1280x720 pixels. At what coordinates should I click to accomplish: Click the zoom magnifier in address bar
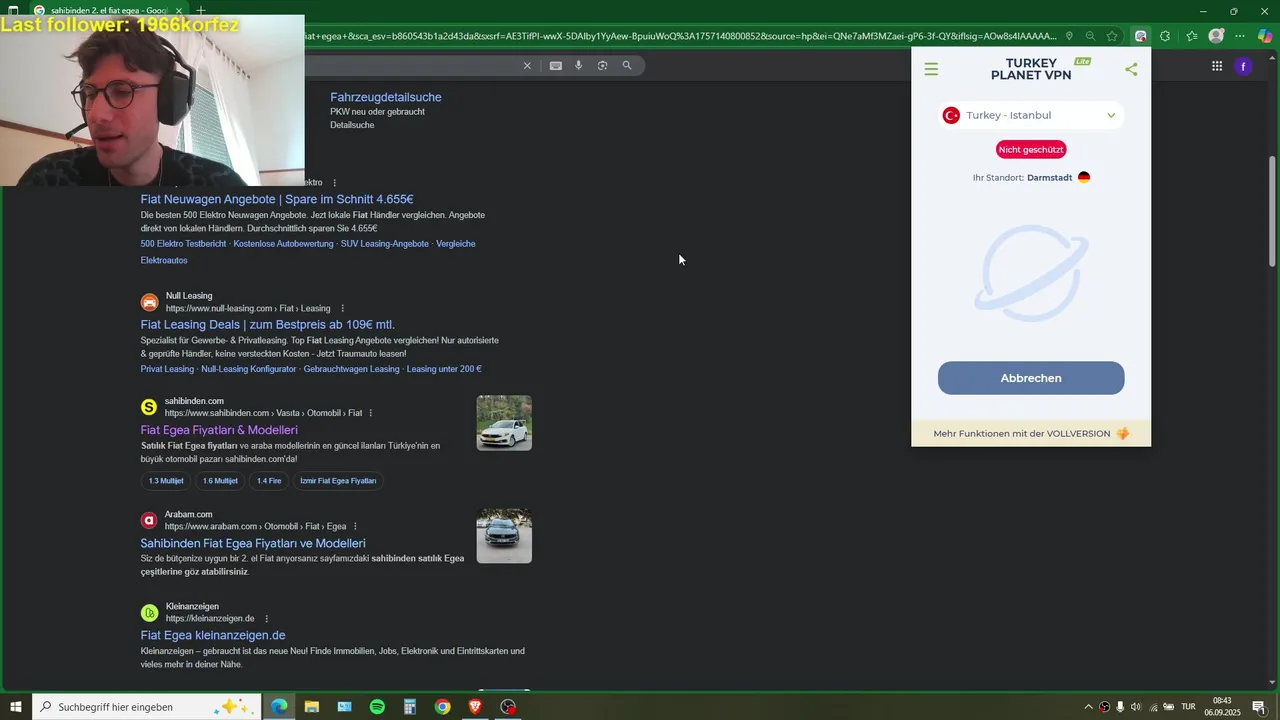(x=1090, y=36)
